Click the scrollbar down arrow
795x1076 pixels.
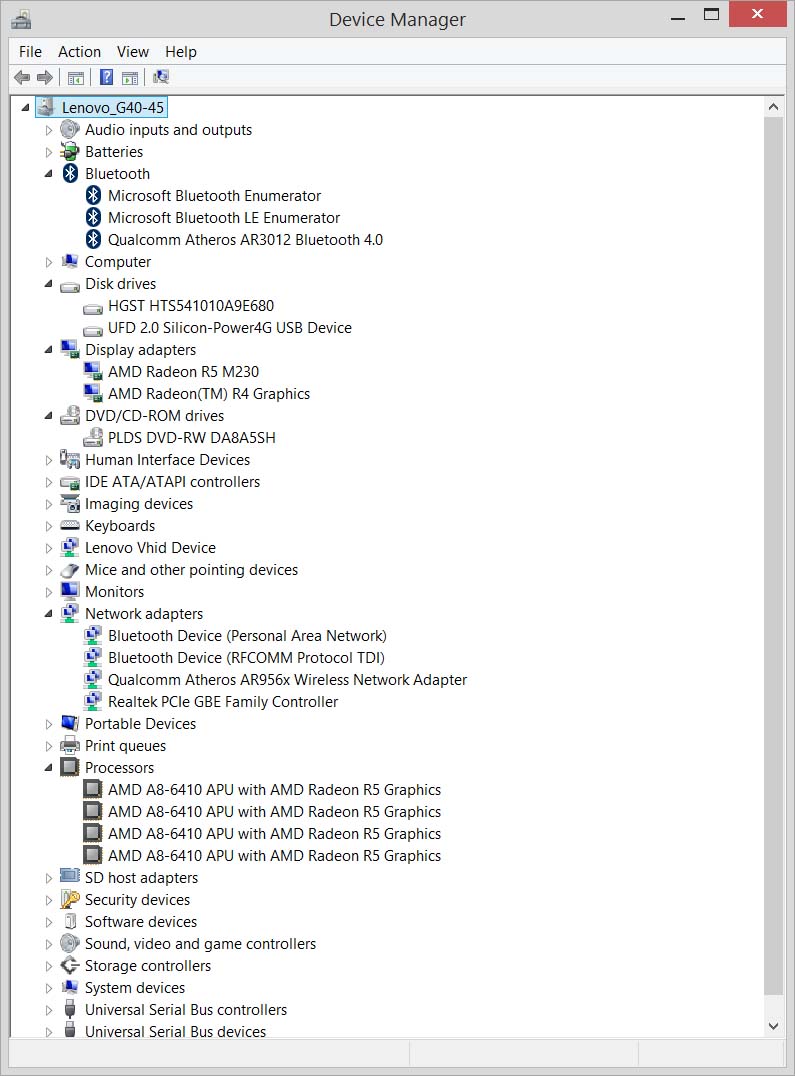[x=773, y=1026]
